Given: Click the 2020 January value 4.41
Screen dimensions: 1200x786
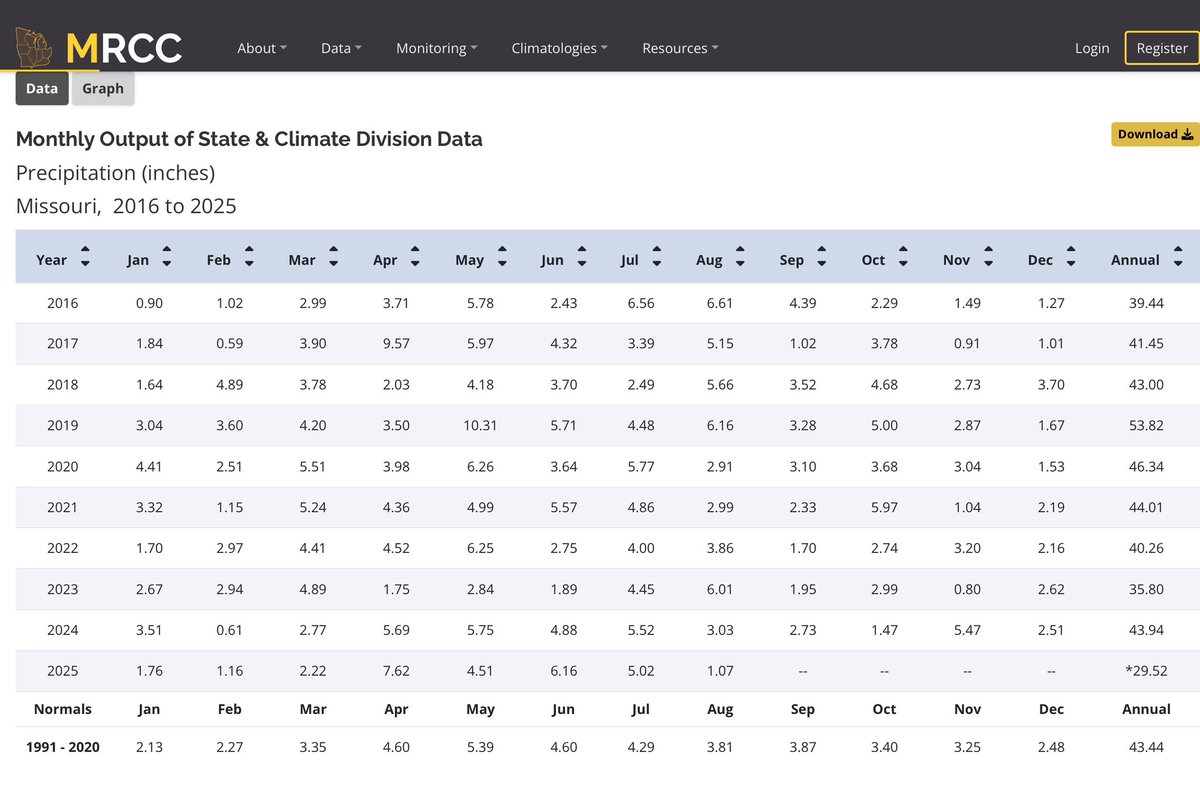Looking at the screenshot, I should (148, 466).
